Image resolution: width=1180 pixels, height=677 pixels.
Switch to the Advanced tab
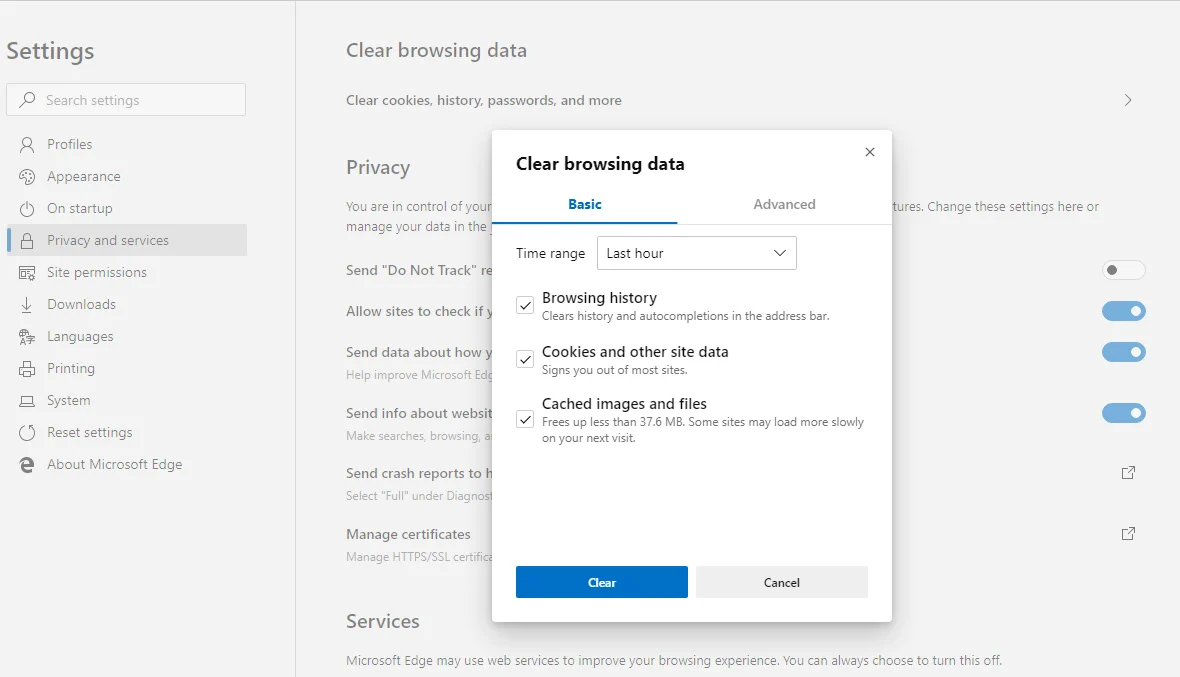tap(784, 204)
